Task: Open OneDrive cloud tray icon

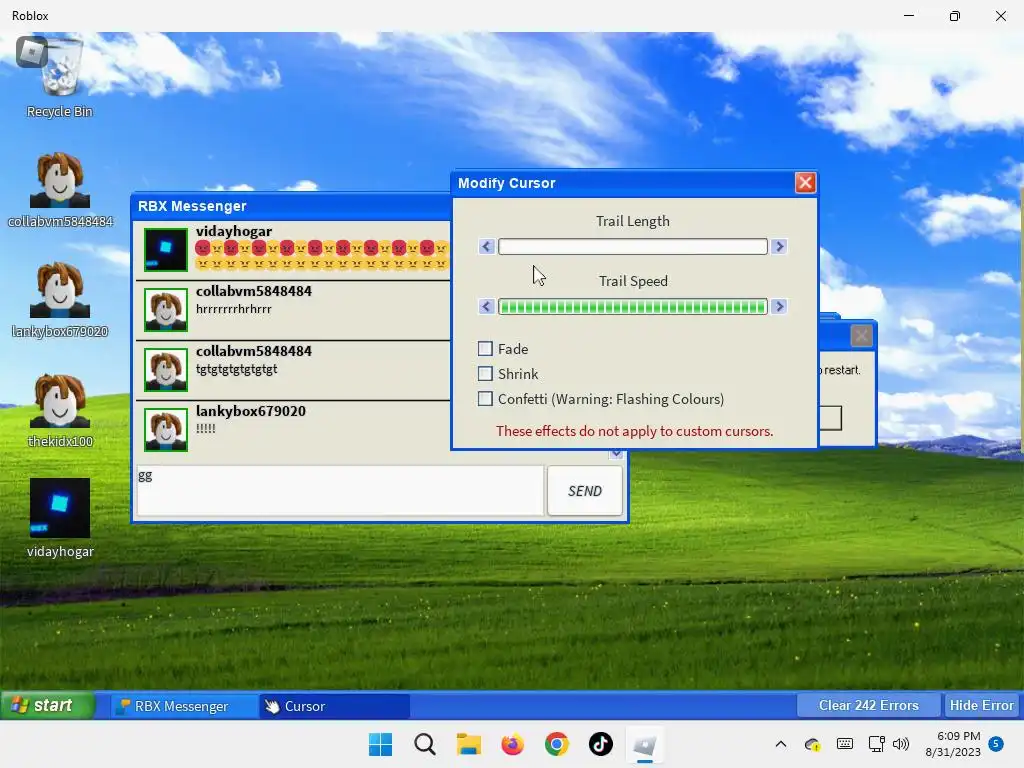Action: pos(812,744)
